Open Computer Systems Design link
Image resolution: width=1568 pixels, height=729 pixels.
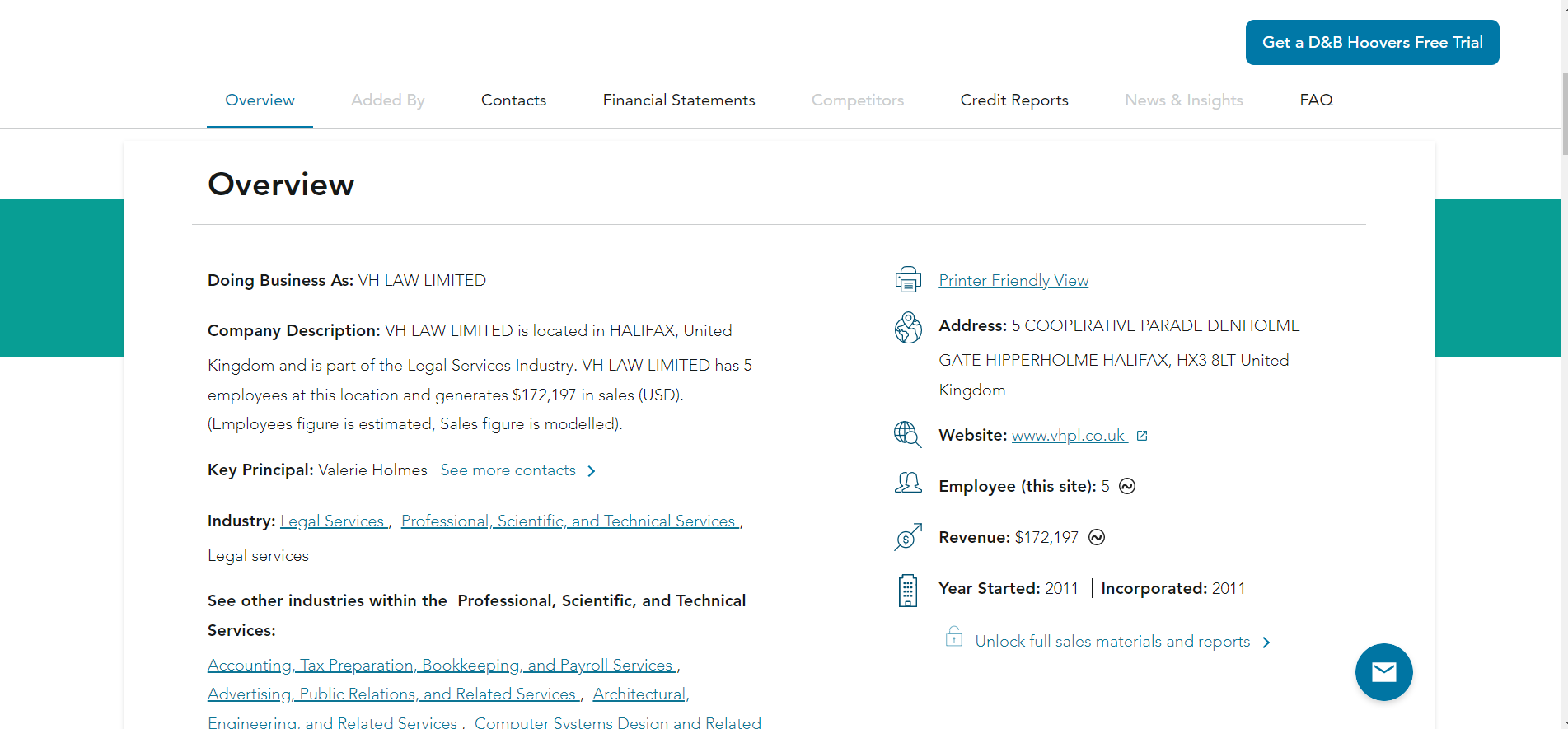[x=618, y=722]
